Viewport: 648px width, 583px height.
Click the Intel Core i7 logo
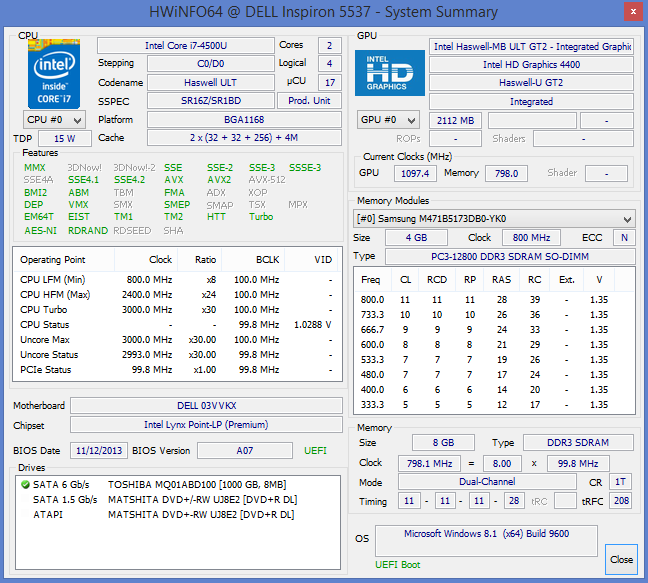point(54,74)
